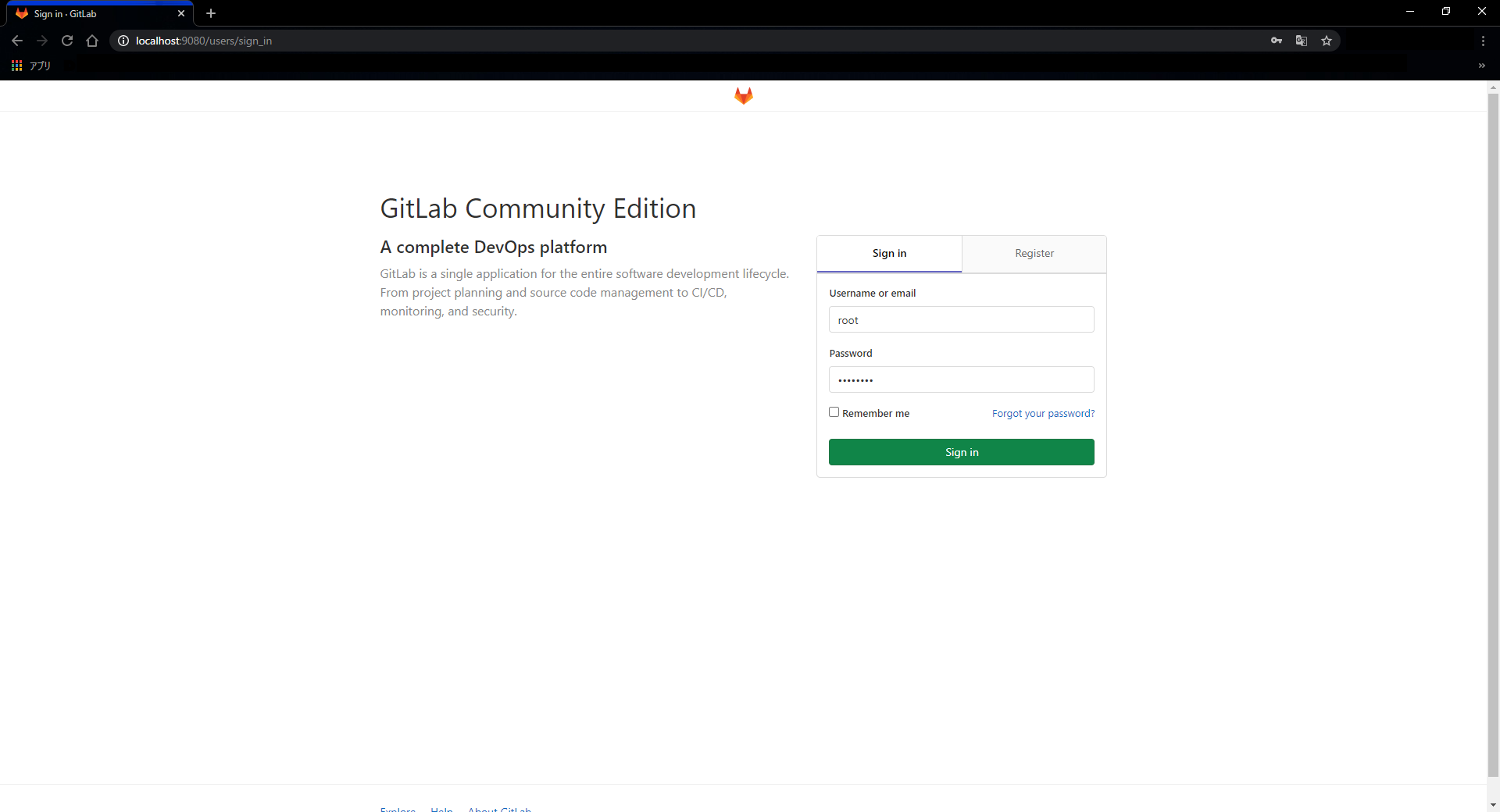The width and height of the screenshot is (1500, 812).
Task: Reload the sign-in page
Action: pyautogui.click(x=67, y=41)
